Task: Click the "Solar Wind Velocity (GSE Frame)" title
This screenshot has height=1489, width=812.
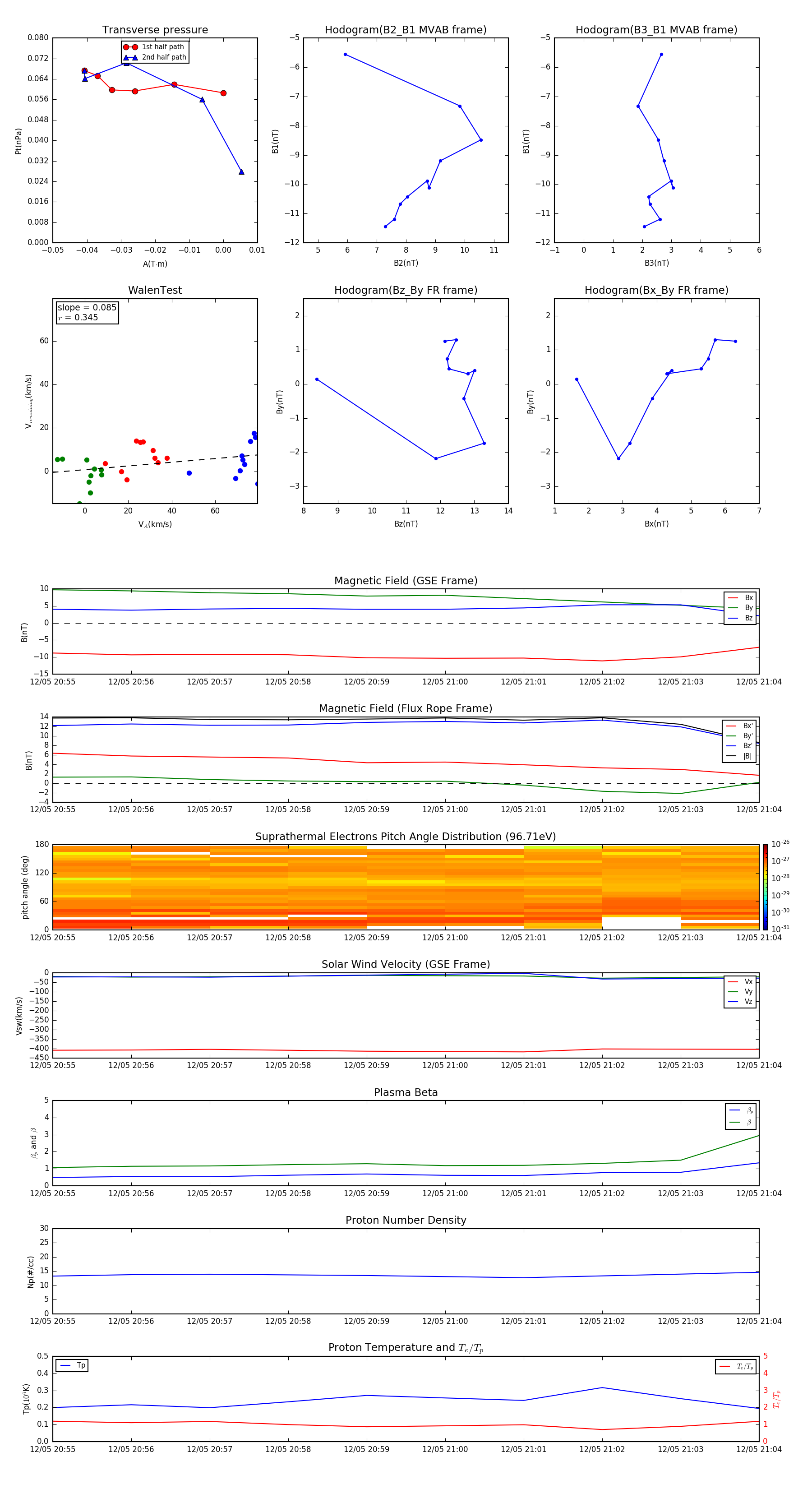Action: pos(406,965)
